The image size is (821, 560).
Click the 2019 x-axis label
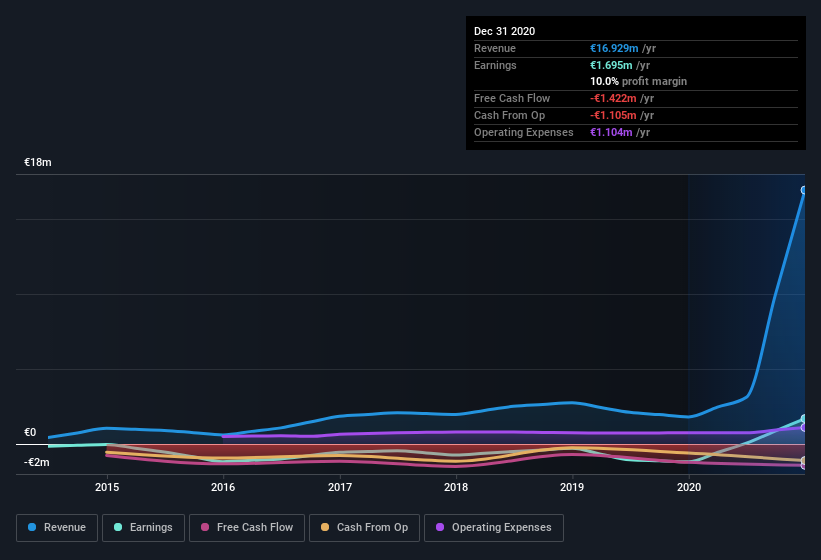click(x=572, y=487)
